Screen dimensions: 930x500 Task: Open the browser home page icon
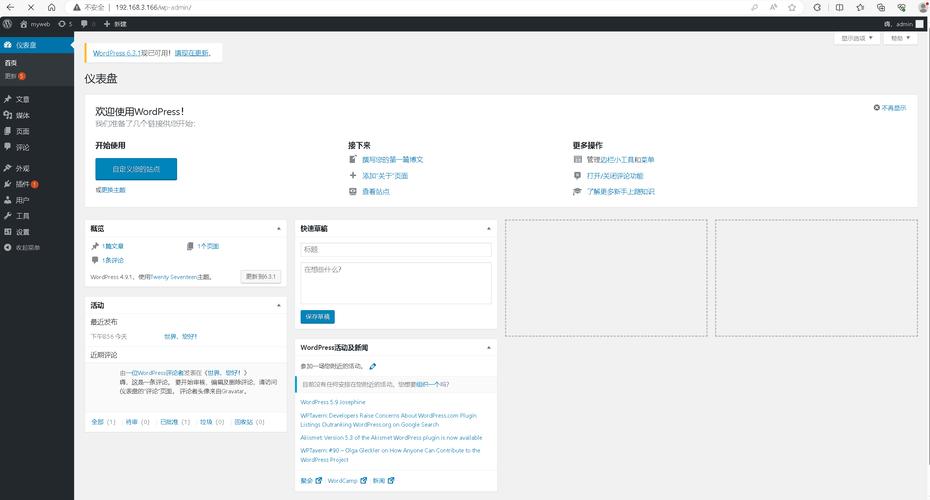click(x=52, y=7)
